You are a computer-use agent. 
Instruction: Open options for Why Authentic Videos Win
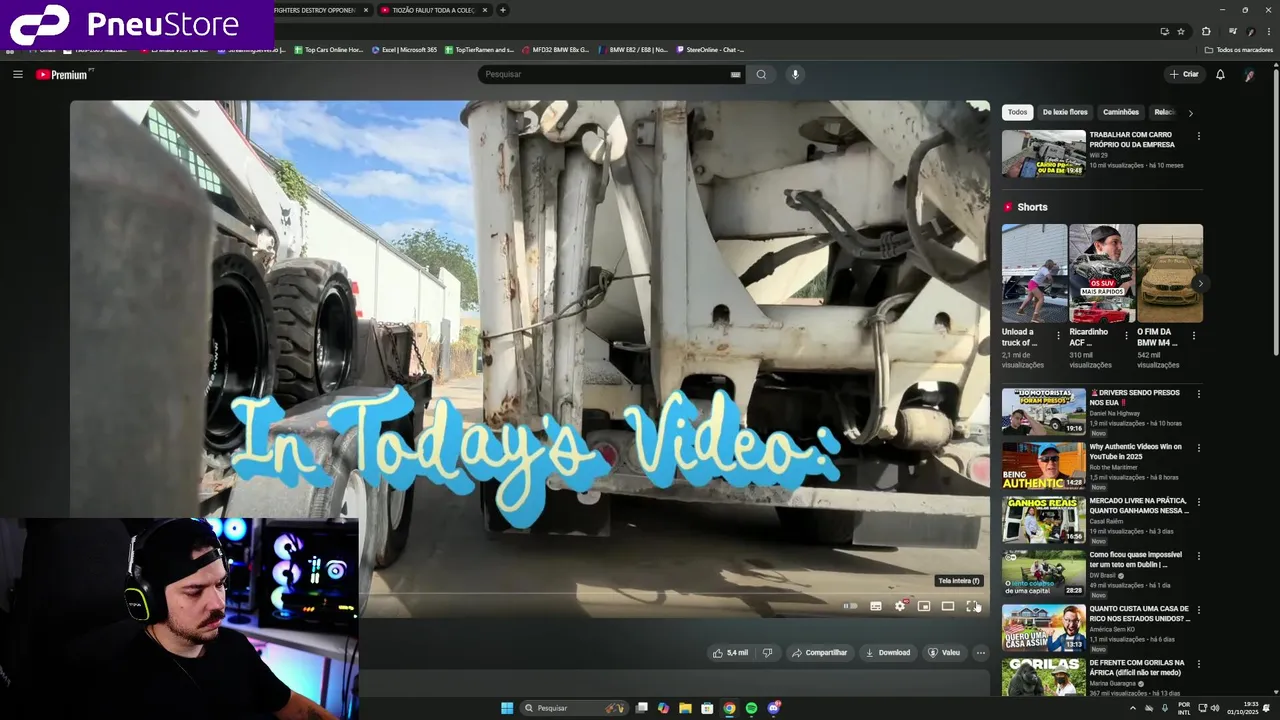click(1198, 448)
